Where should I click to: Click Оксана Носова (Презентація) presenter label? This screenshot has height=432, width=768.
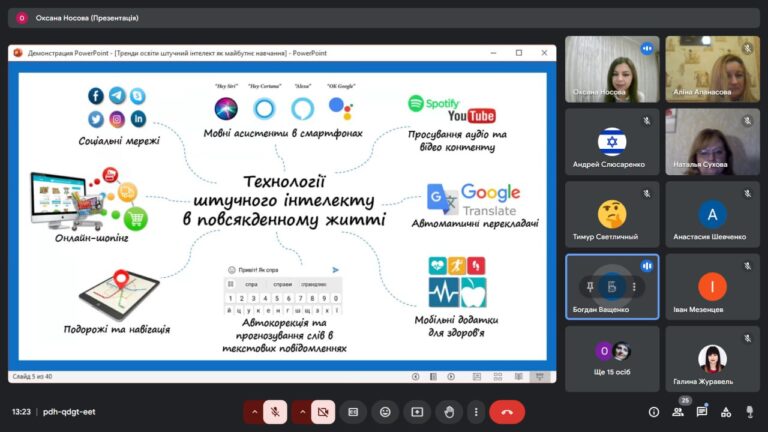click(x=87, y=18)
